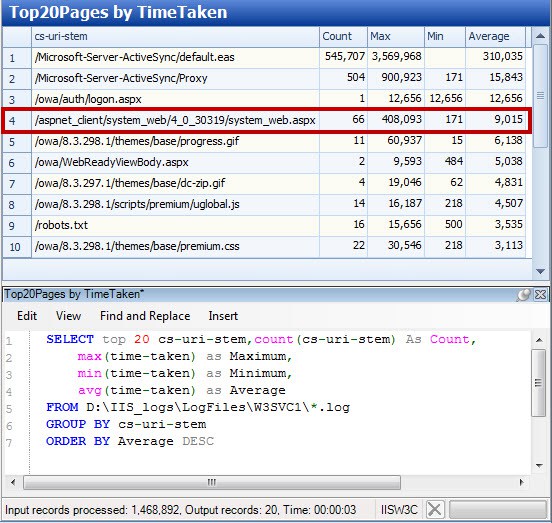Screen dimensions: 552x523
Task: Open the View menu
Action: pyautogui.click(x=68, y=316)
